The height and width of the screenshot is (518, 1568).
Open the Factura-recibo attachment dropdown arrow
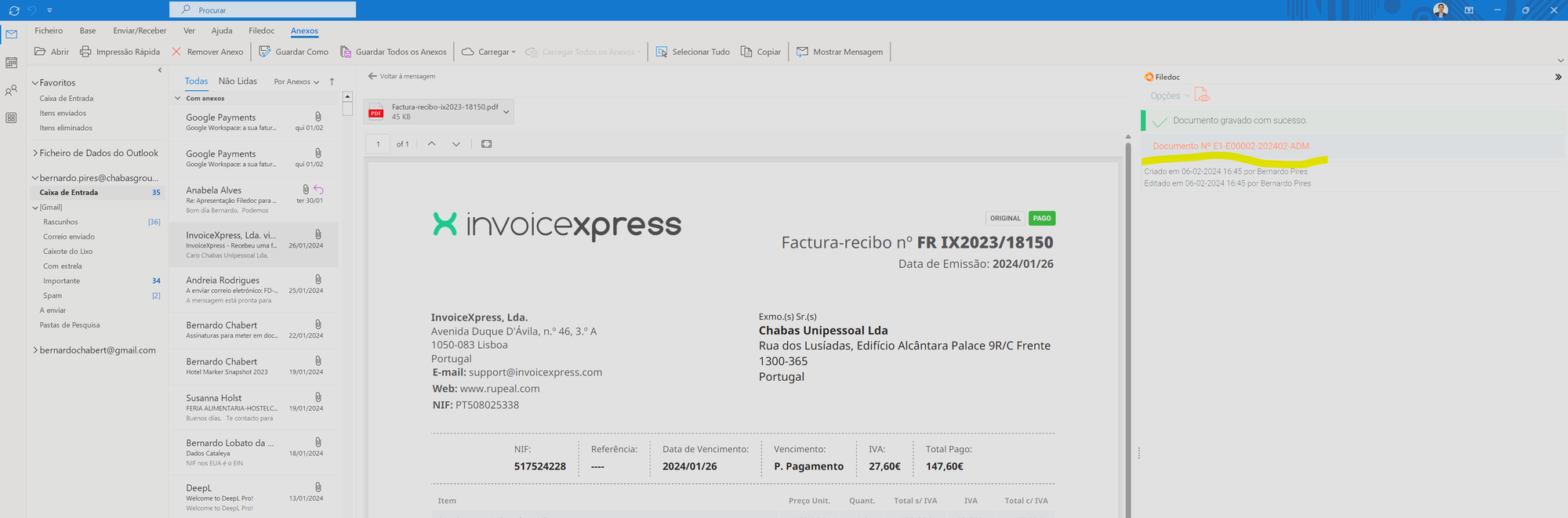[506, 111]
